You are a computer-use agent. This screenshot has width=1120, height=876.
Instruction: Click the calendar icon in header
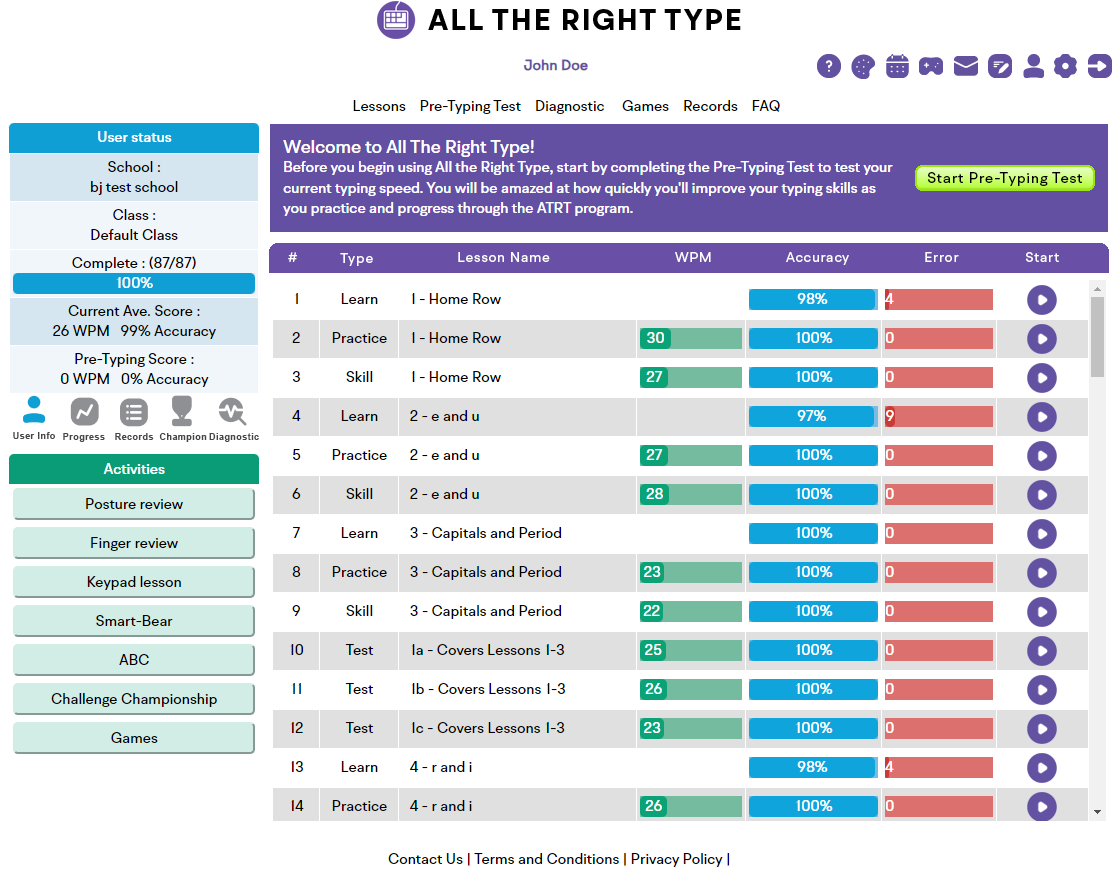click(897, 66)
